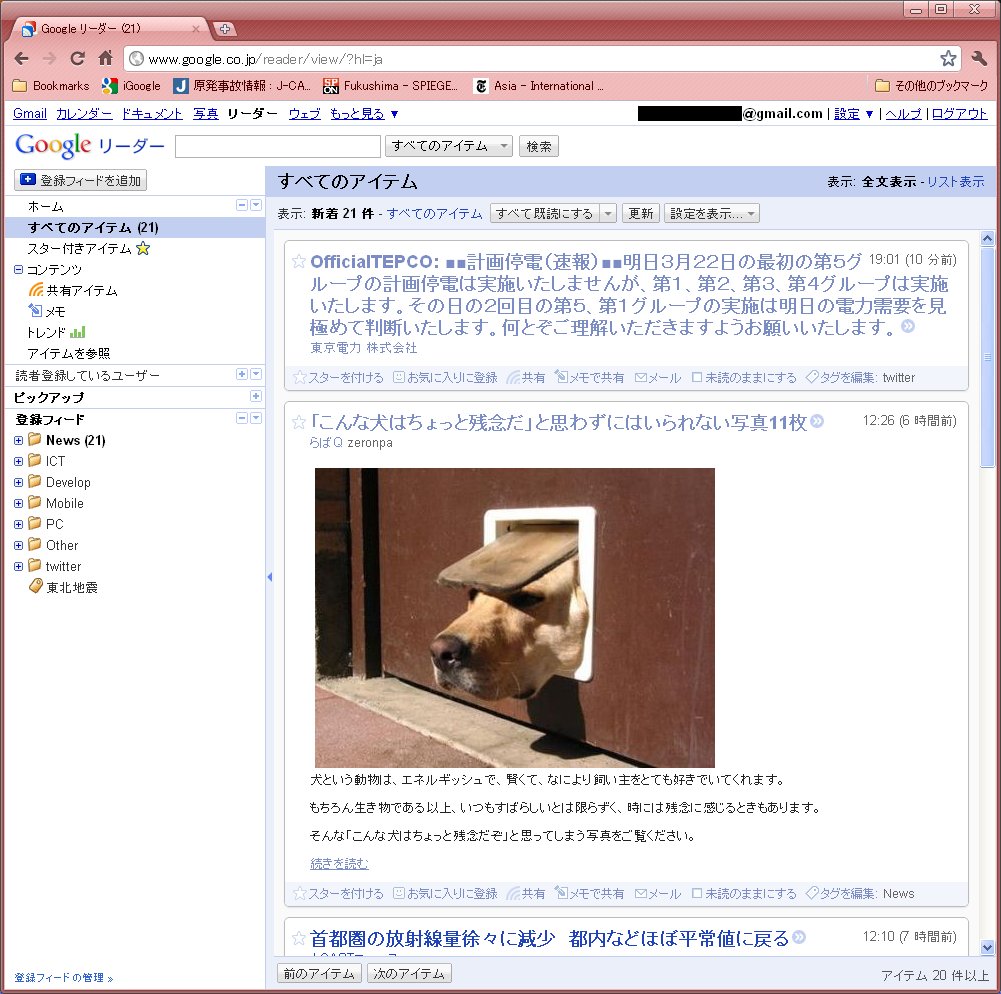1001x994 pixels.
Task: Click the 更新 refresh button
Action: tap(640, 213)
